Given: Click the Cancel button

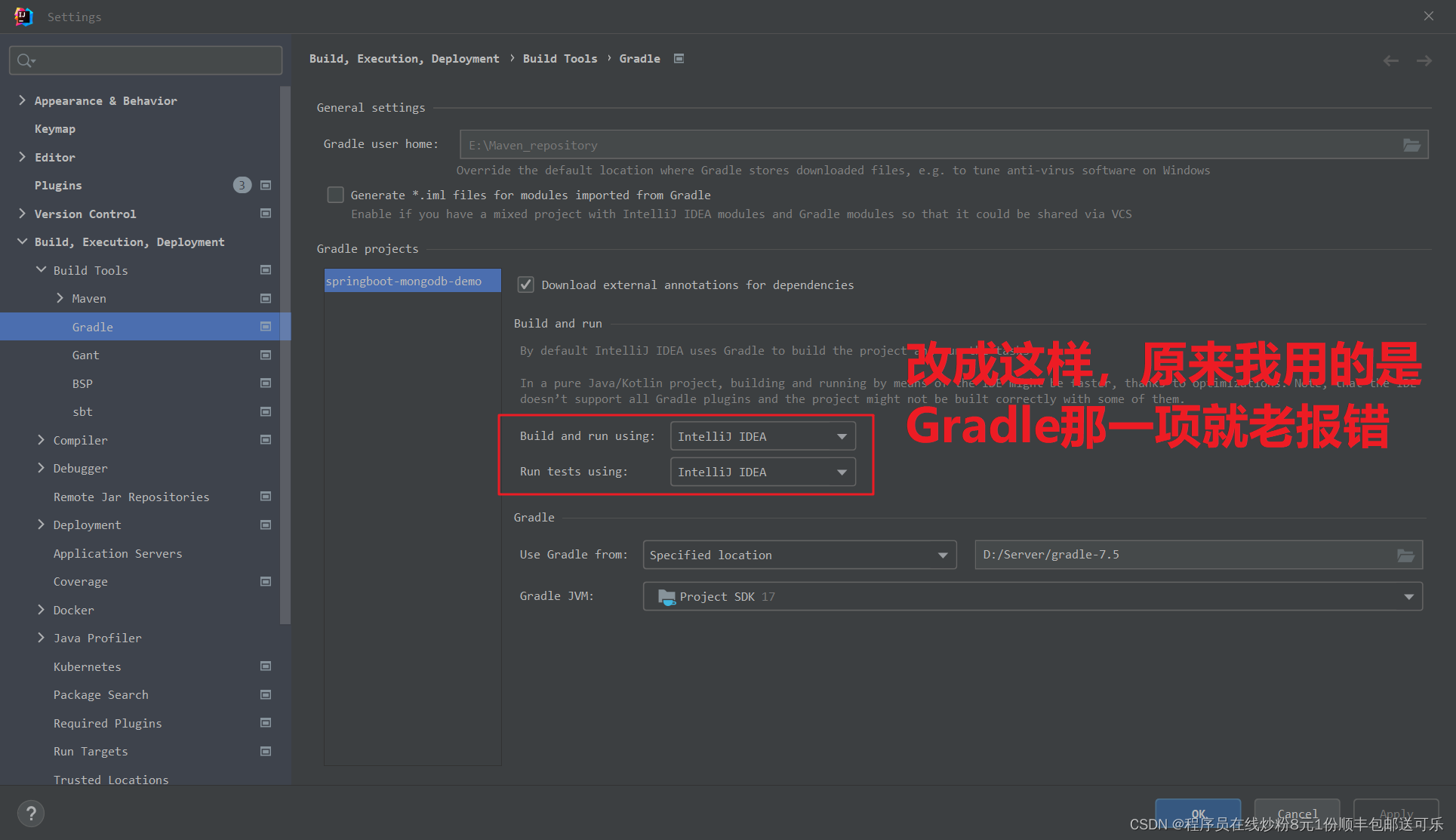Looking at the screenshot, I should tap(1297, 814).
